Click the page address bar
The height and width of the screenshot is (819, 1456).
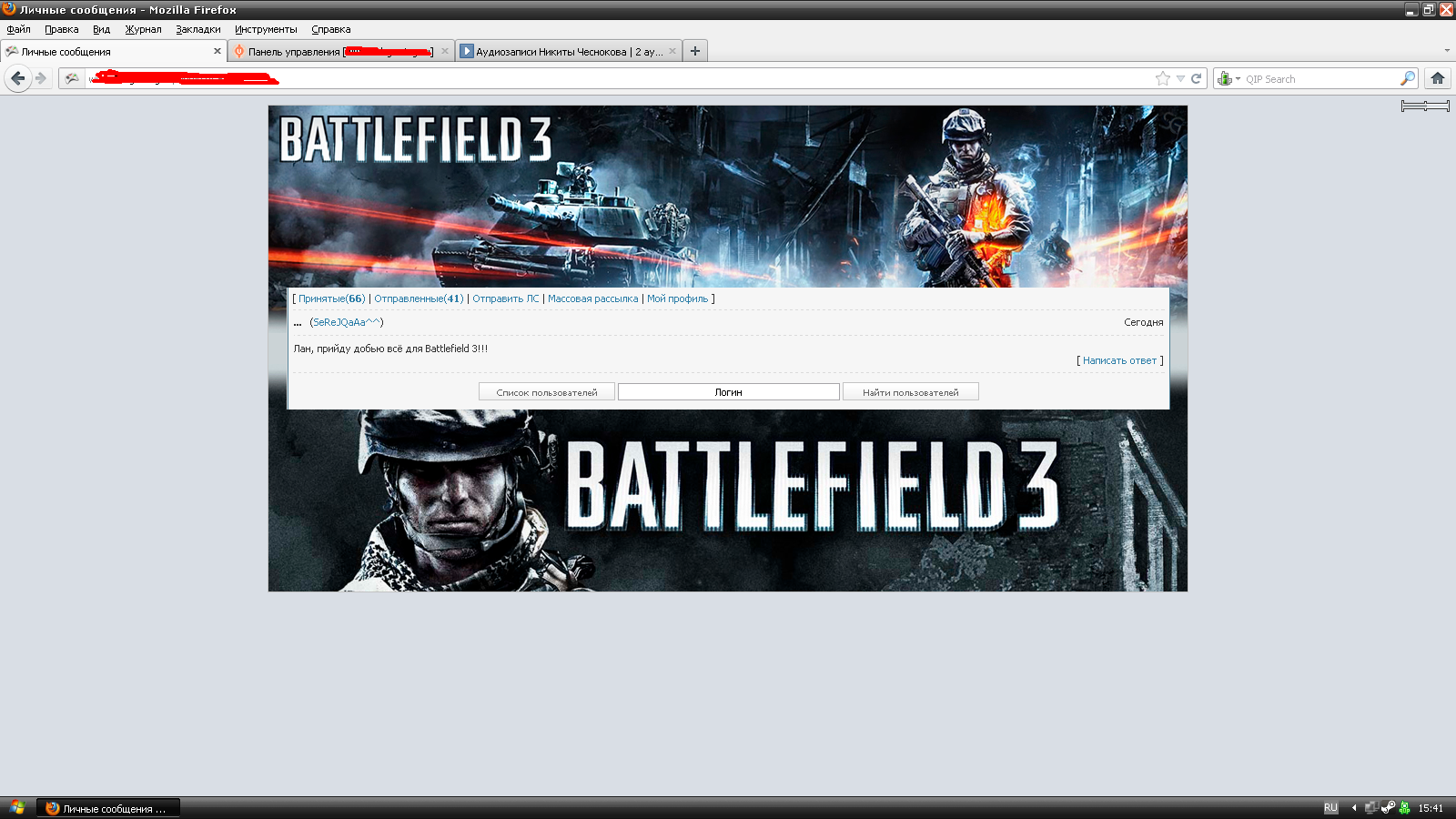click(619, 78)
